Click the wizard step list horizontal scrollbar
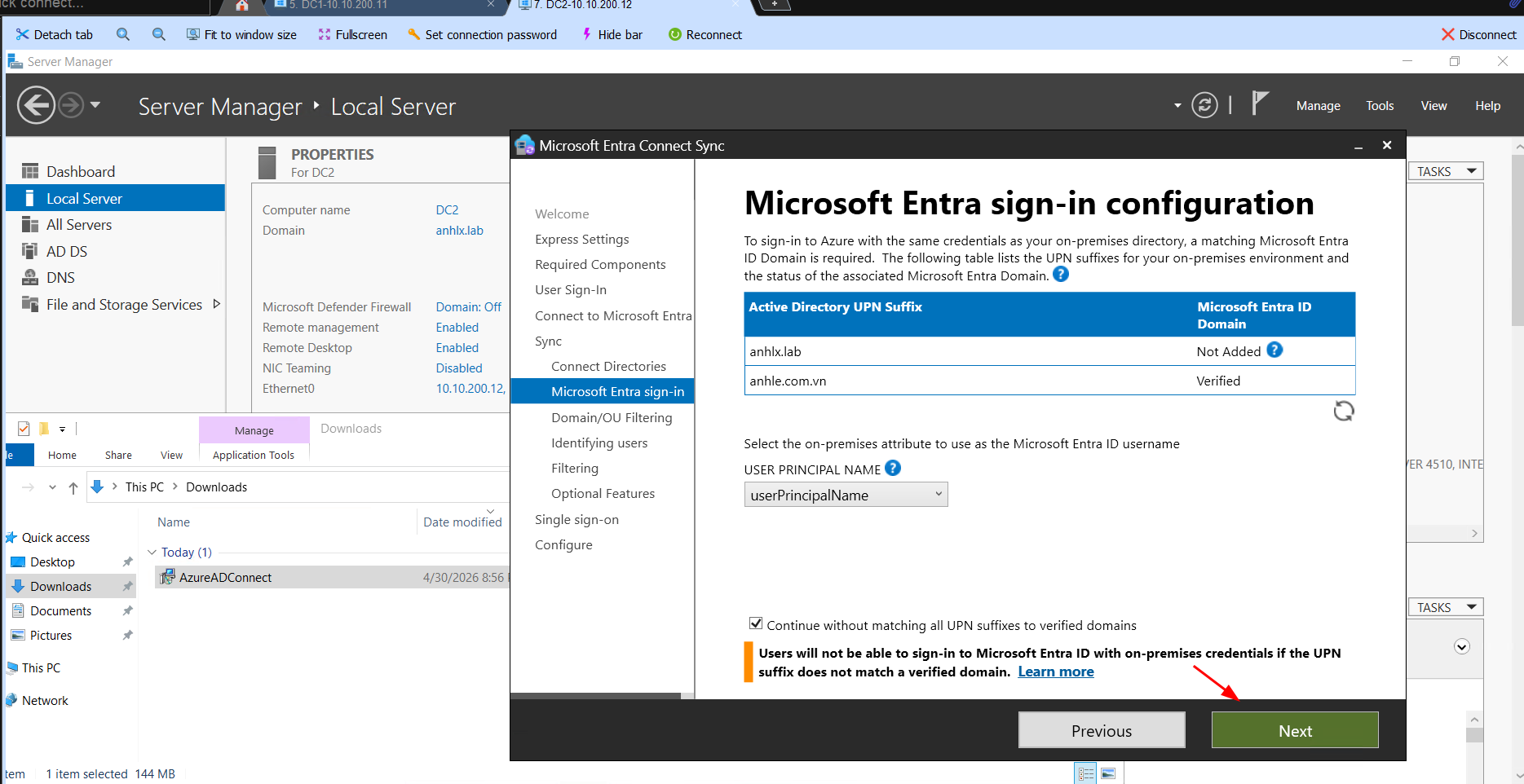Screen dimensions: 1524x784 click(x=595, y=696)
